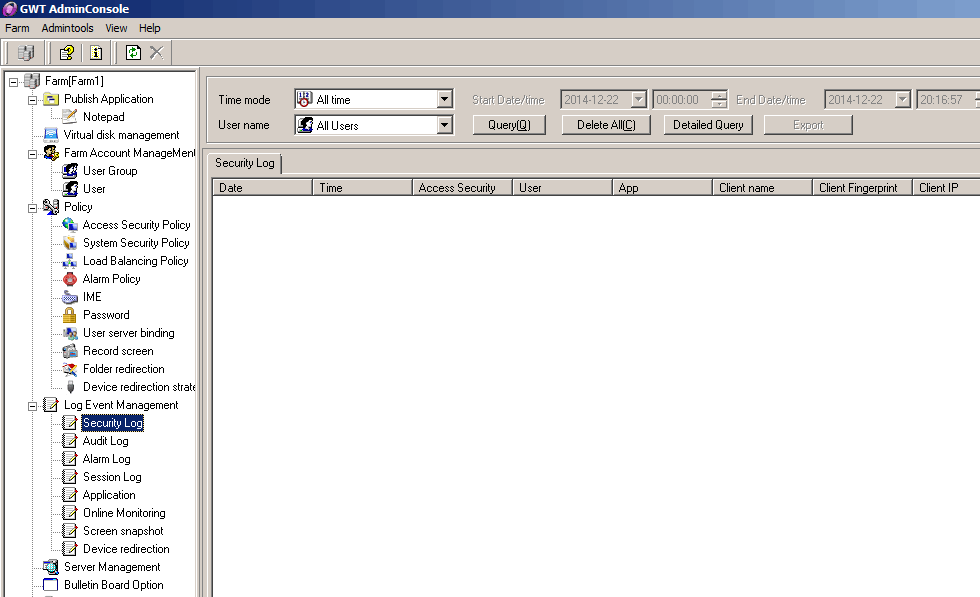Image resolution: width=980 pixels, height=597 pixels.
Task: Collapse the Log Event Management node
Action: tap(32, 405)
